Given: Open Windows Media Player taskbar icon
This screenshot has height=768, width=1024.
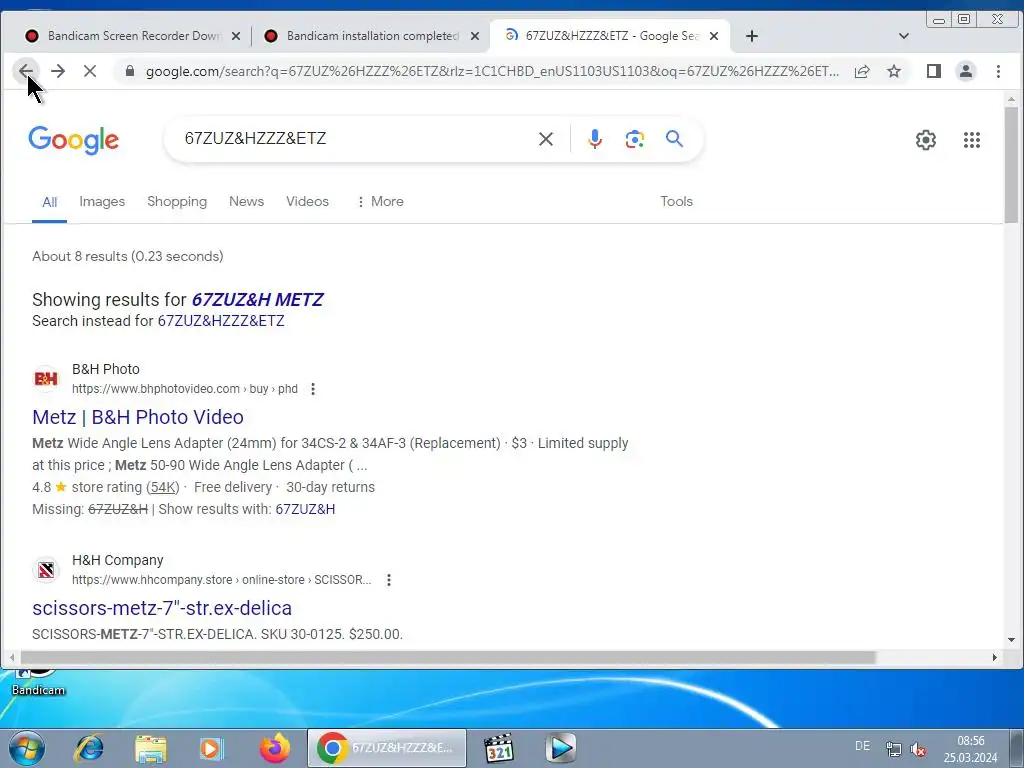Looking at the screenshot, I should (x=211, y=748).
